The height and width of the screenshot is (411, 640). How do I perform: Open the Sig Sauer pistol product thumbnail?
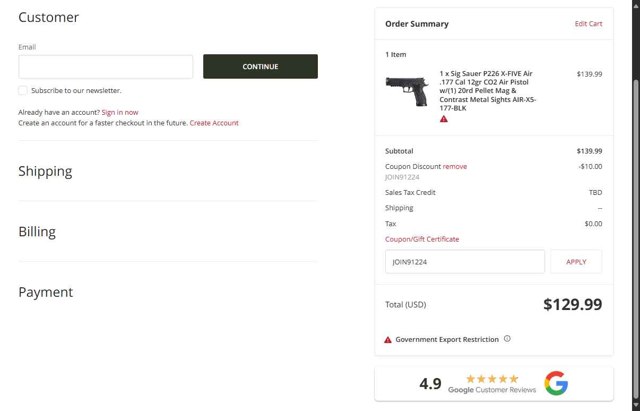point(409,92)
